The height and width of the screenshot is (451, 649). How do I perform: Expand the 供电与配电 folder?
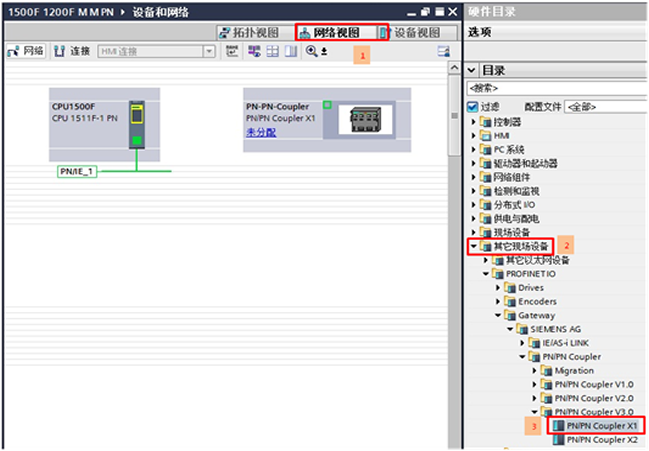(474, 218)
